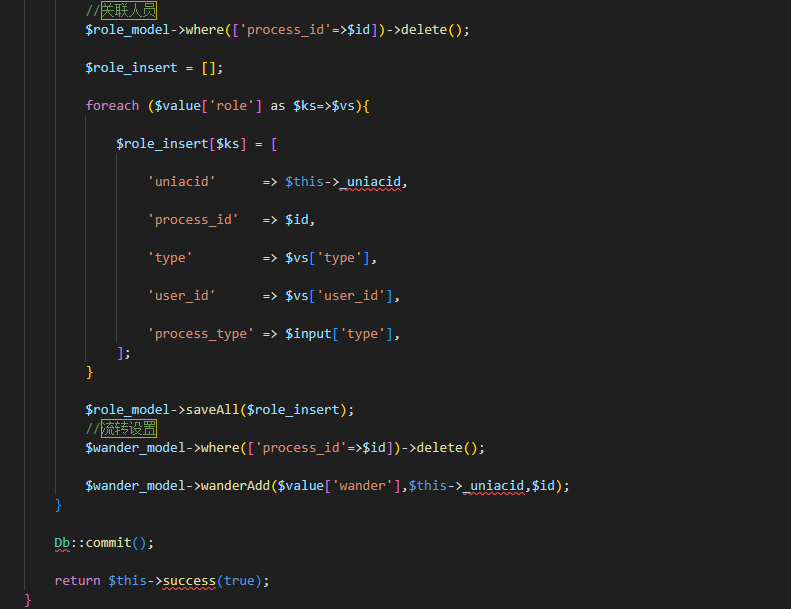Click the final pink closing brace
The height and width of the screenshot is (609, 791).
click(28, 600)
